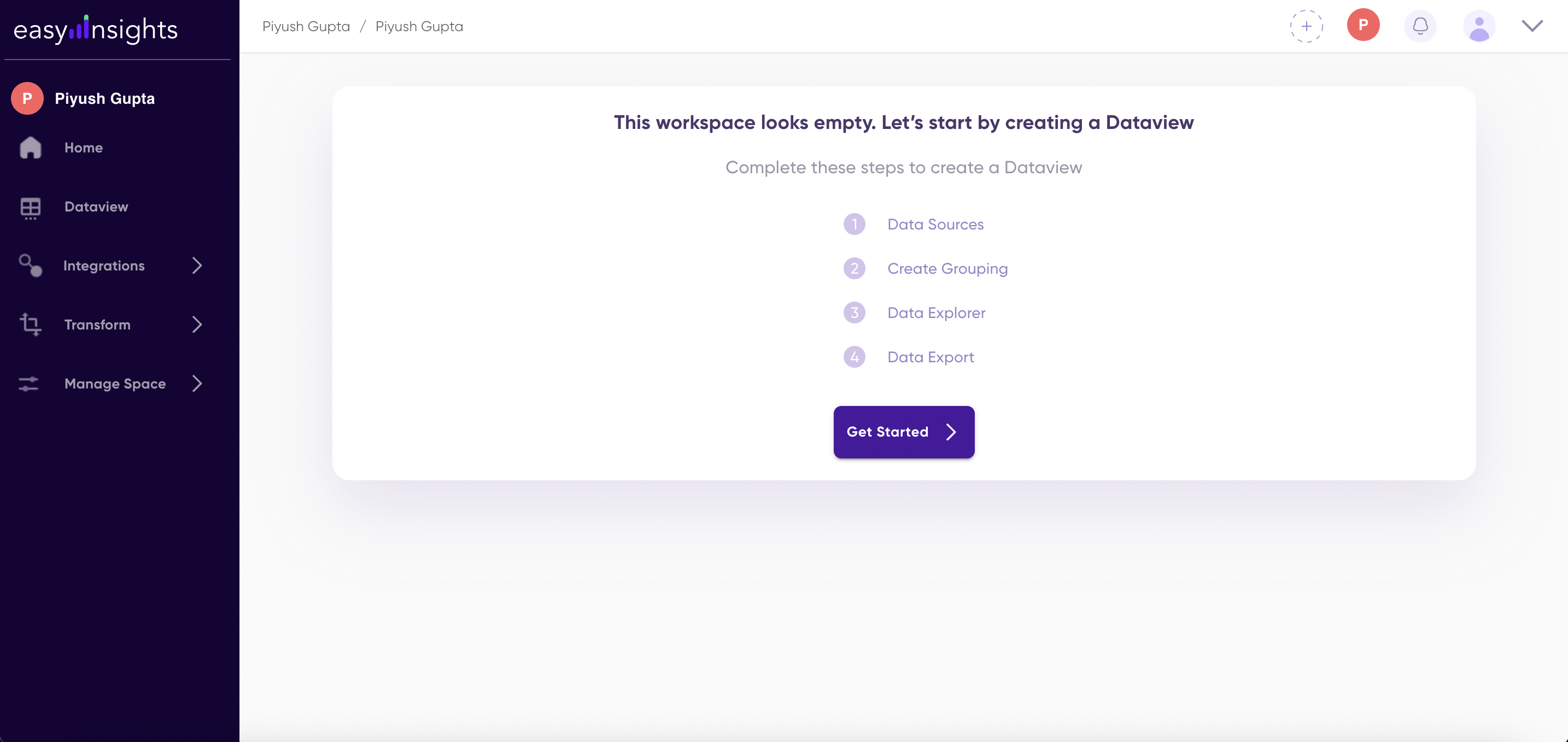Click the Data Sources step link

pos(935,225)
